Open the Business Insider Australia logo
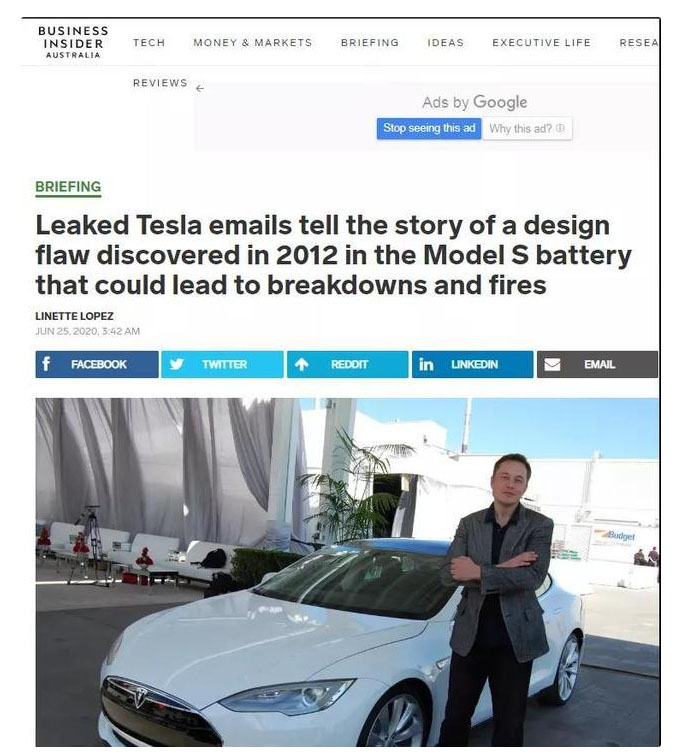 point(73,42)
